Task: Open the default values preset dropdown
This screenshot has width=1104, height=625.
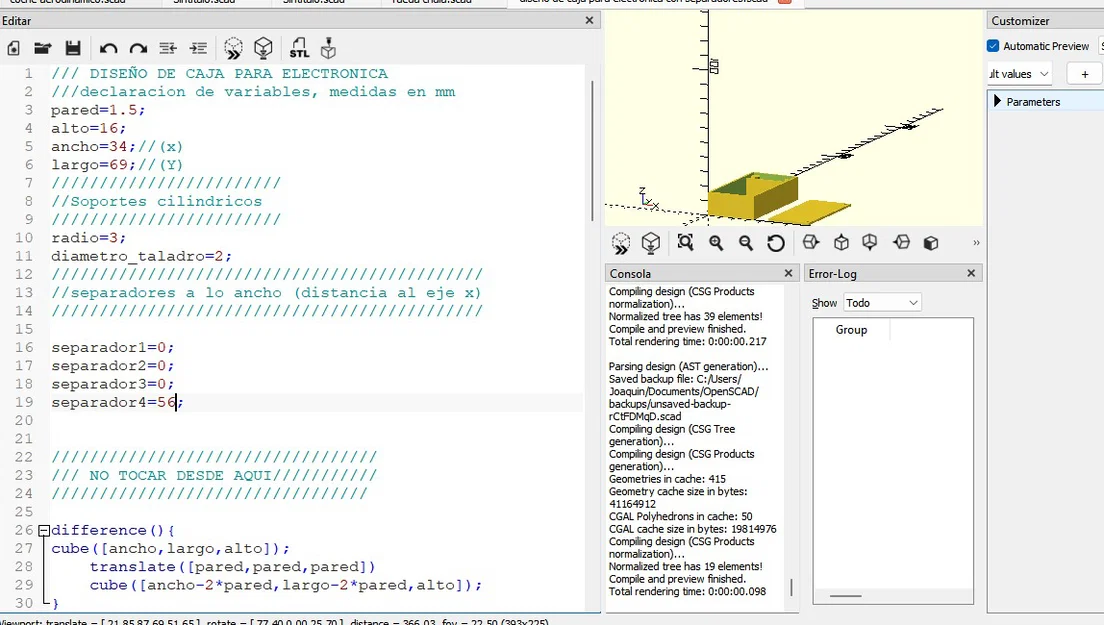Action: tap(1020, 74)
